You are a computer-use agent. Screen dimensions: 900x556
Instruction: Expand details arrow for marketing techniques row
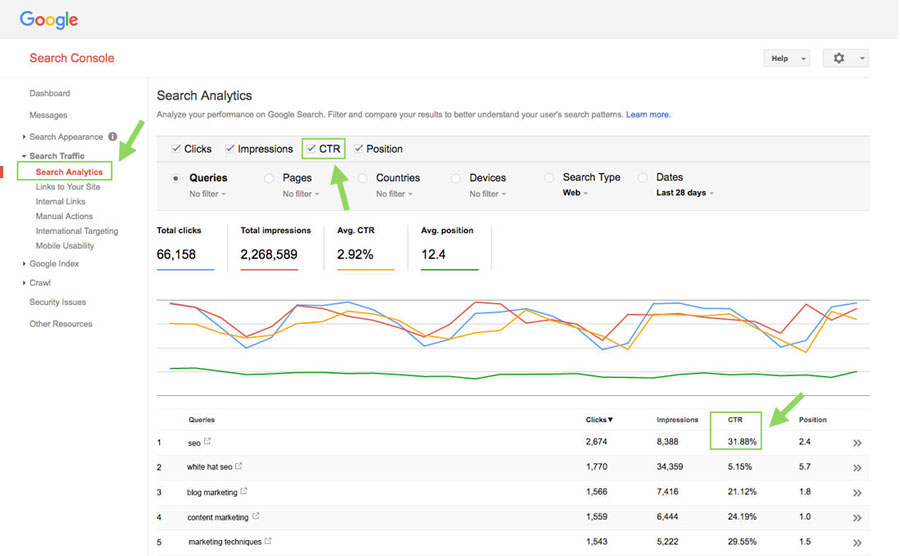857,542
